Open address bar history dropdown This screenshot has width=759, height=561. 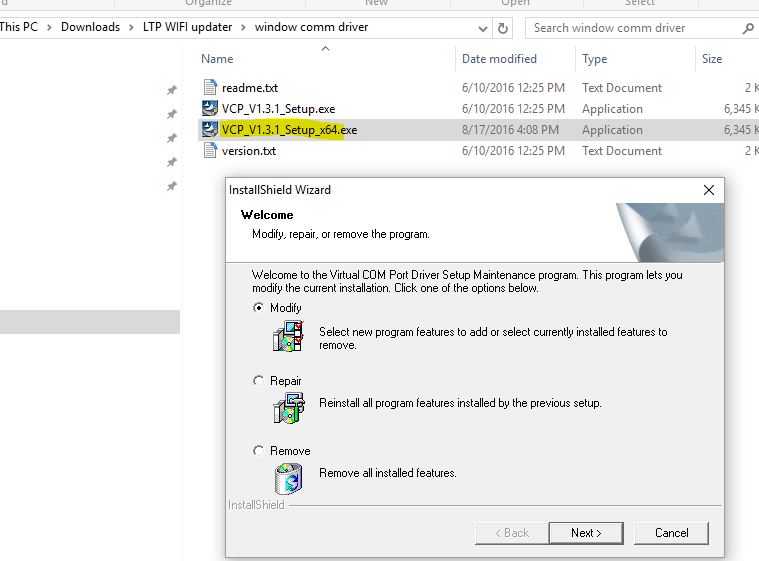(x=483, y=29)
